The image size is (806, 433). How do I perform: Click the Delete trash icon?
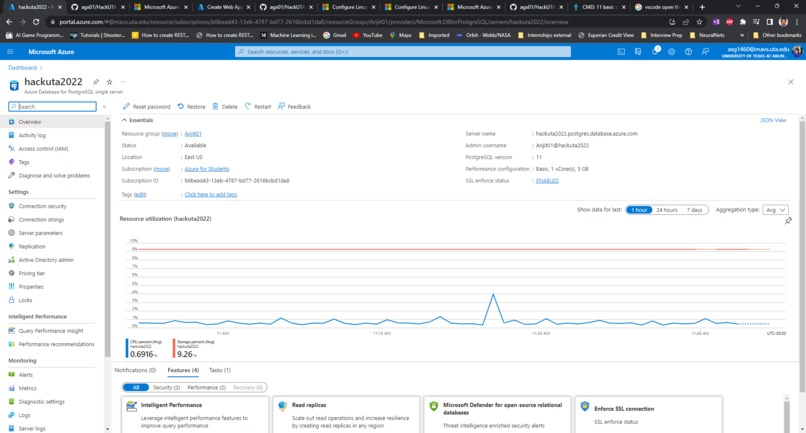(215, 106)
